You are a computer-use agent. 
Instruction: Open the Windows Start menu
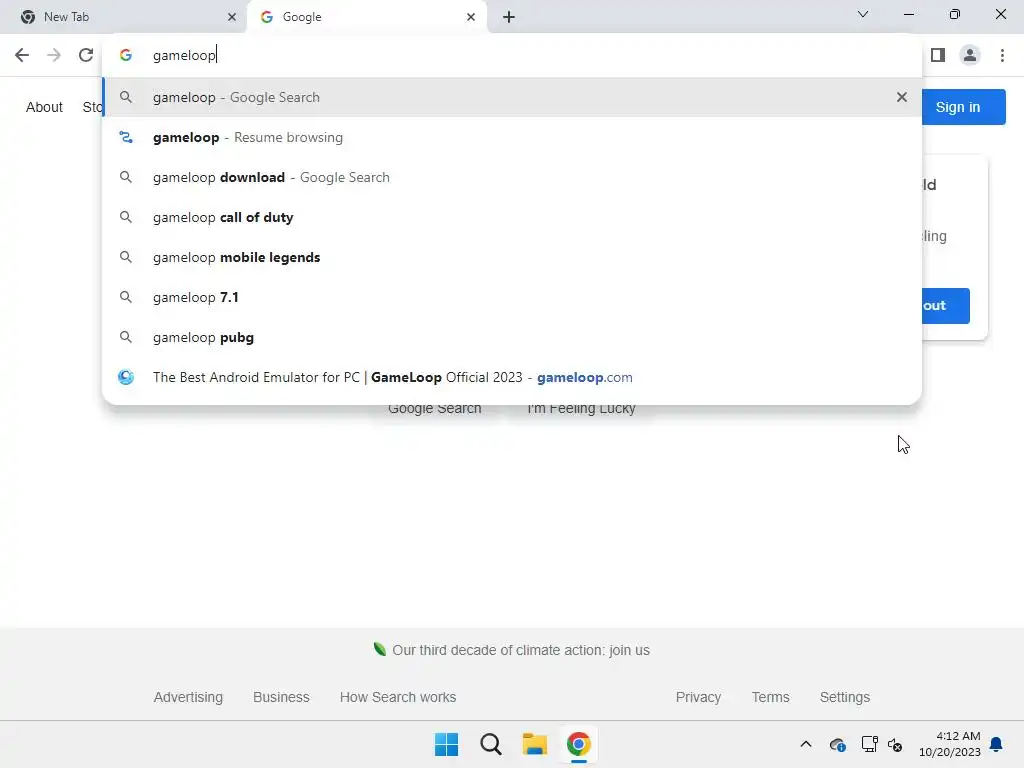[447, 744]
